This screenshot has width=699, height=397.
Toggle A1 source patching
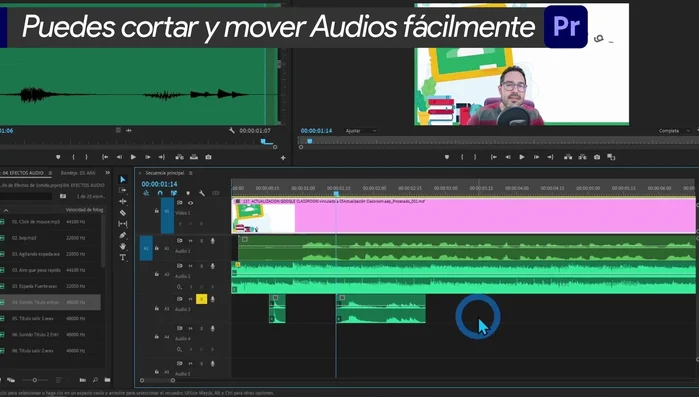point(146,248)
